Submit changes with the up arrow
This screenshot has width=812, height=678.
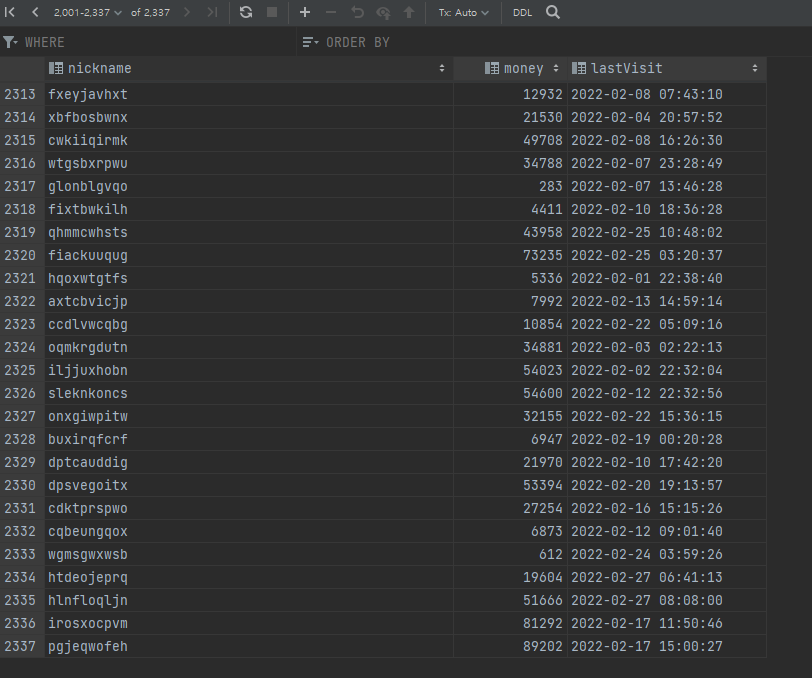(409, 12)
